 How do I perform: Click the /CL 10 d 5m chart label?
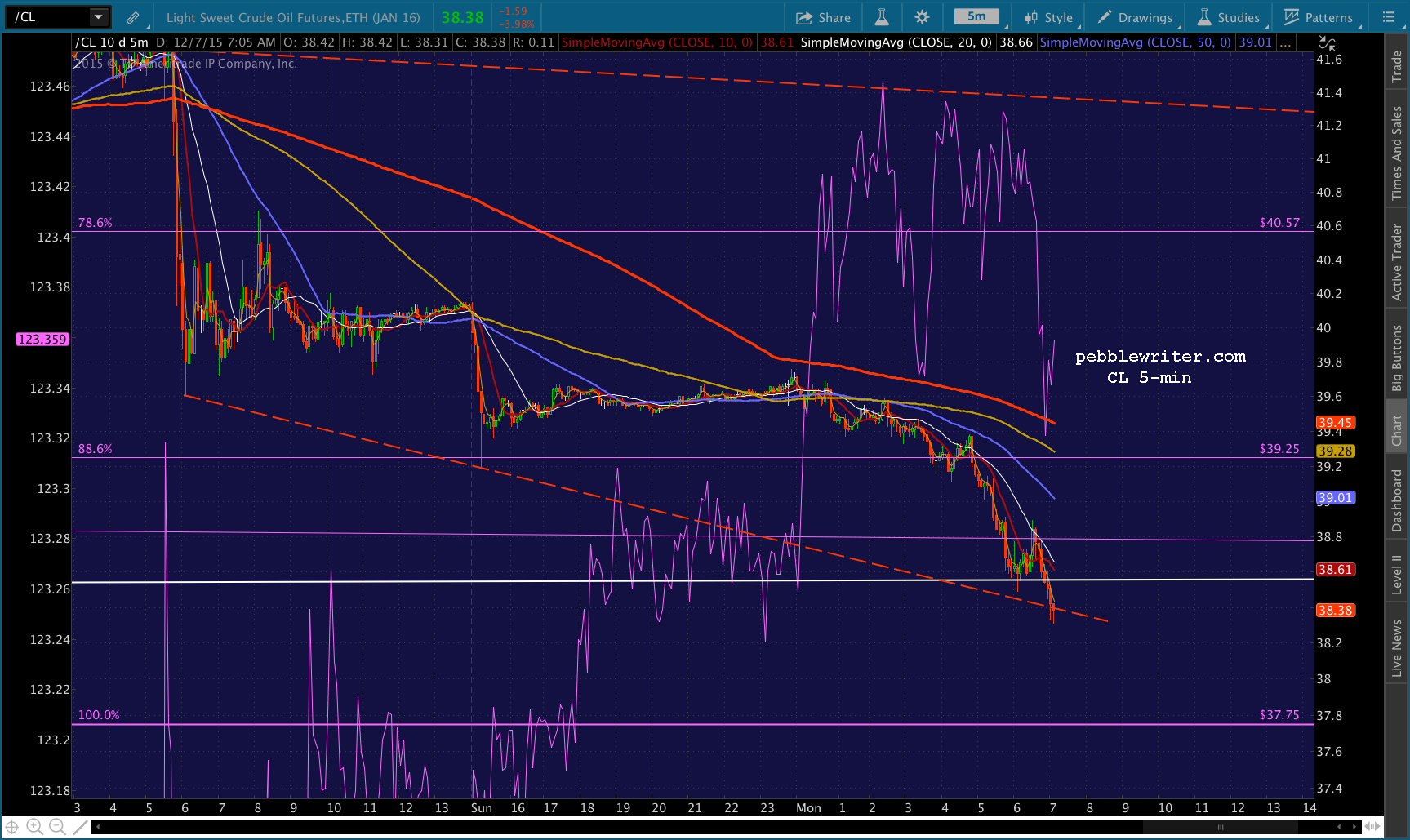click(x=112, y=42)
